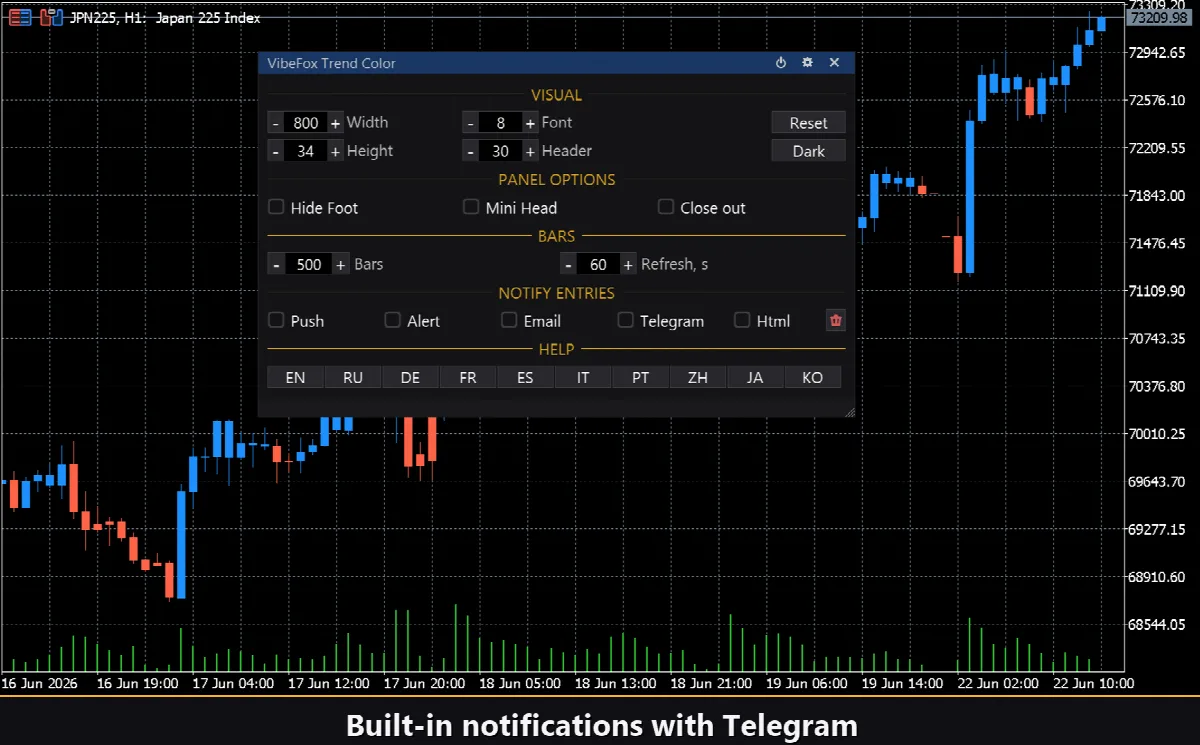The image size is (1200, 745).
Task: Click the red depth-of-market icon at chart top-left
Action: [x=19, y=17]
